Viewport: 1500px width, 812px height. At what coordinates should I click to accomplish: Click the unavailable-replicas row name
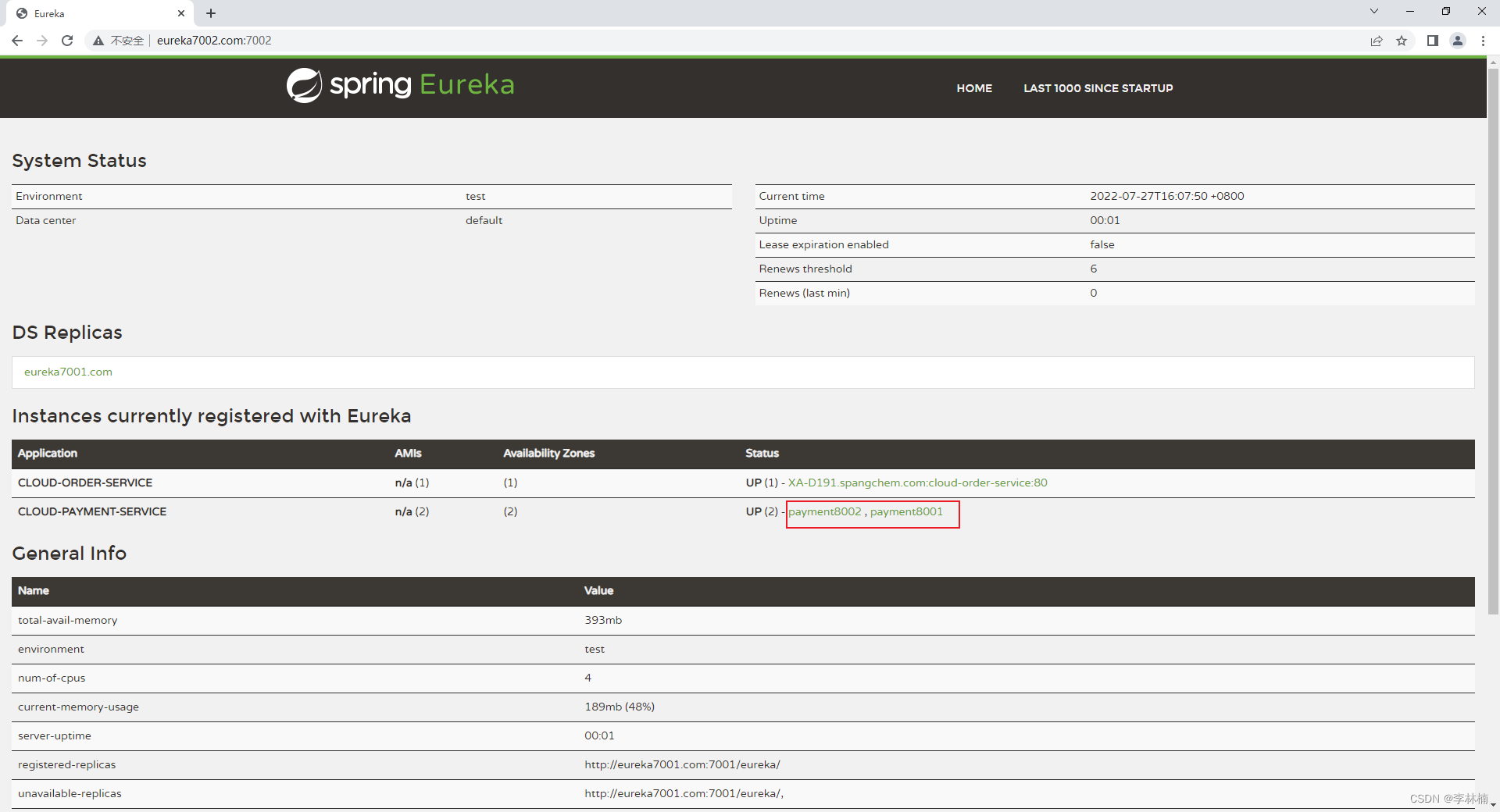(x=70, y=793)
